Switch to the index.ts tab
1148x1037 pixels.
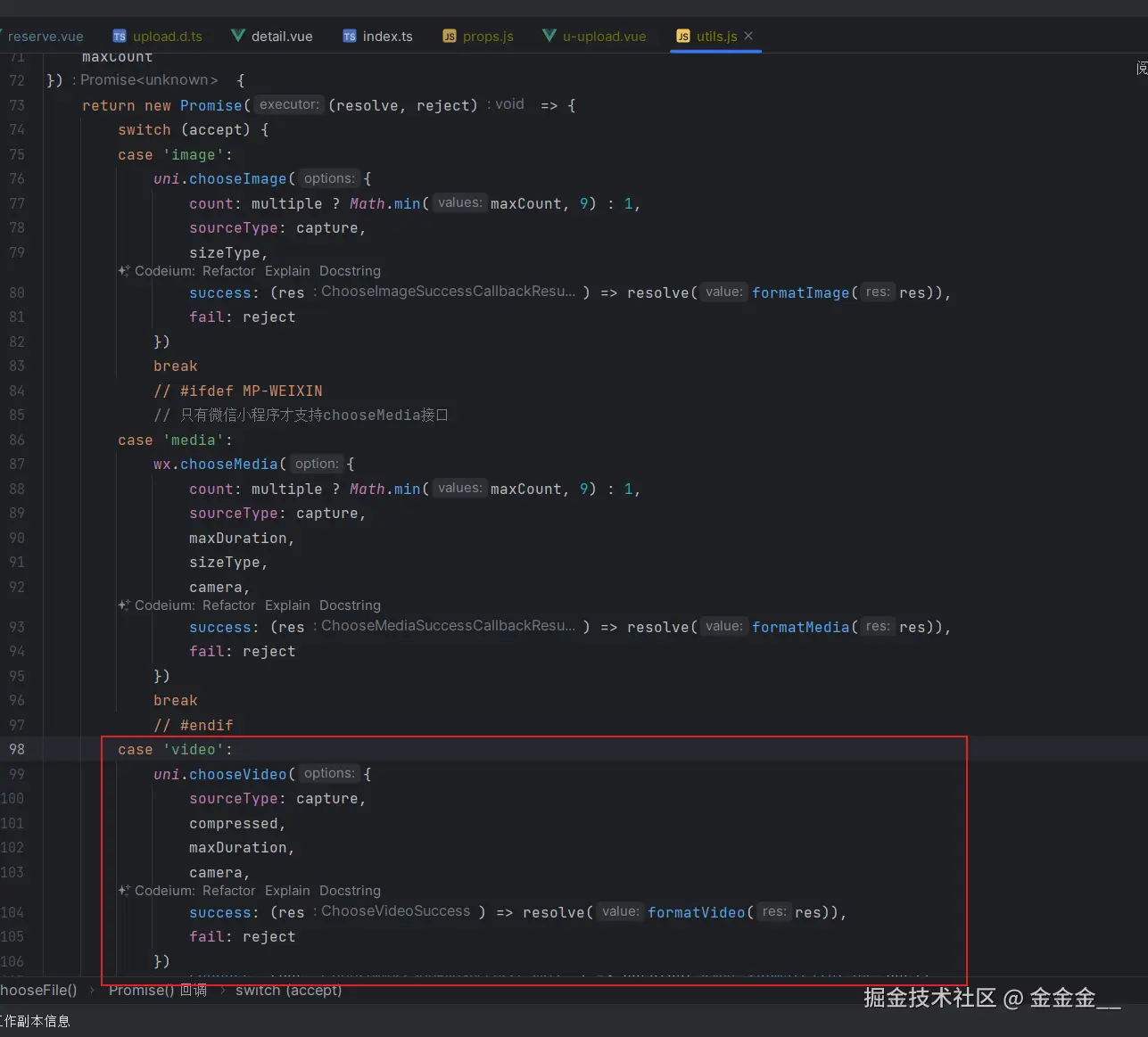pos(377,37)
